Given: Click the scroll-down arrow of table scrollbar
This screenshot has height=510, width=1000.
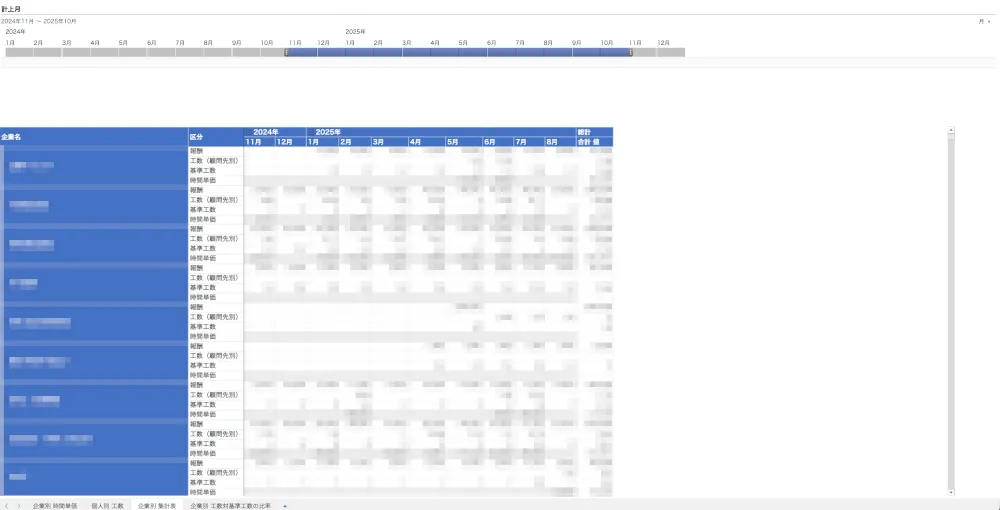Looking at the screenshot, I should (x=951, y=492).
